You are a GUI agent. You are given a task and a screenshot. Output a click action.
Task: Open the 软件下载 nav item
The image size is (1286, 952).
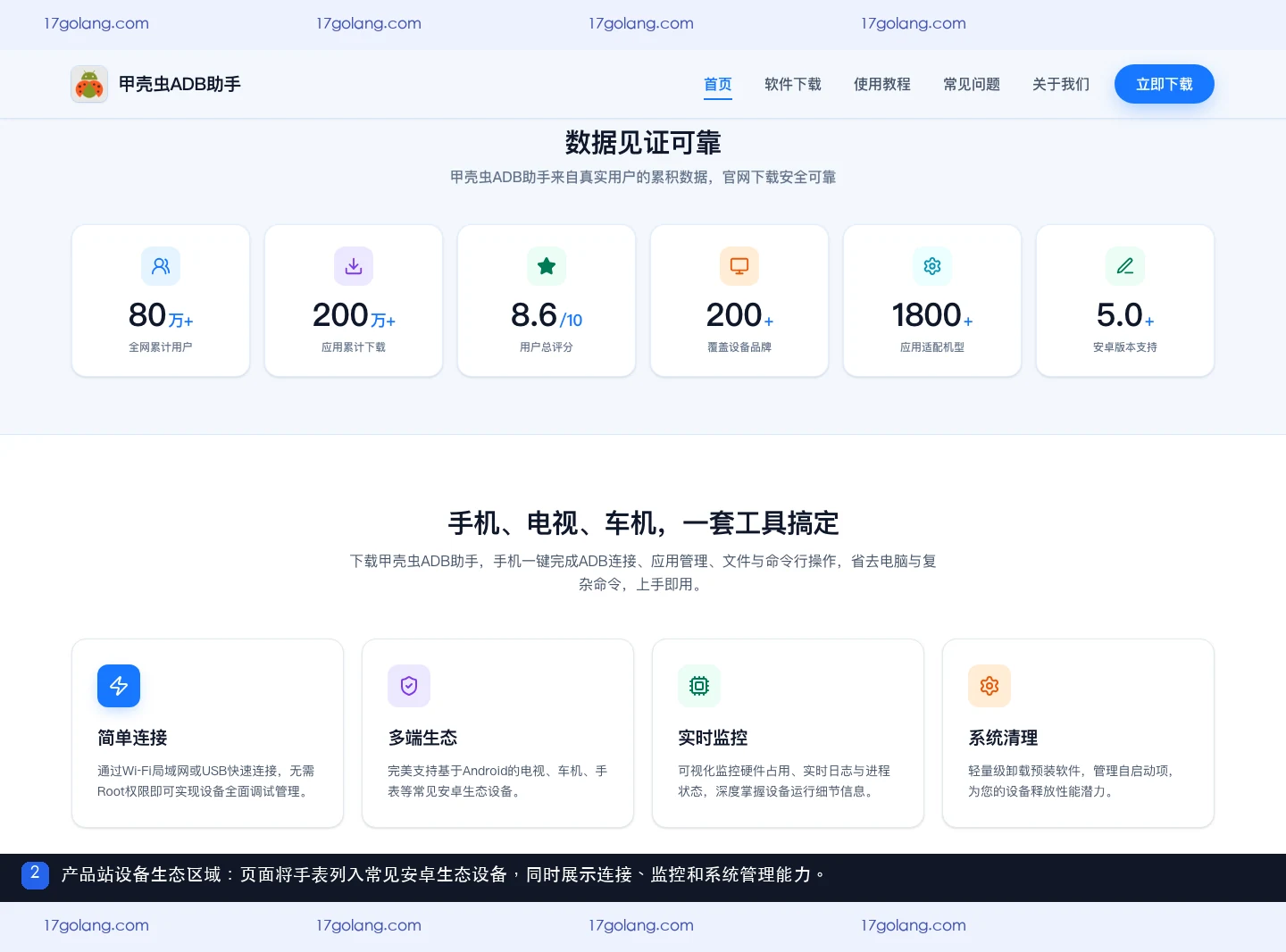[793, 84]
